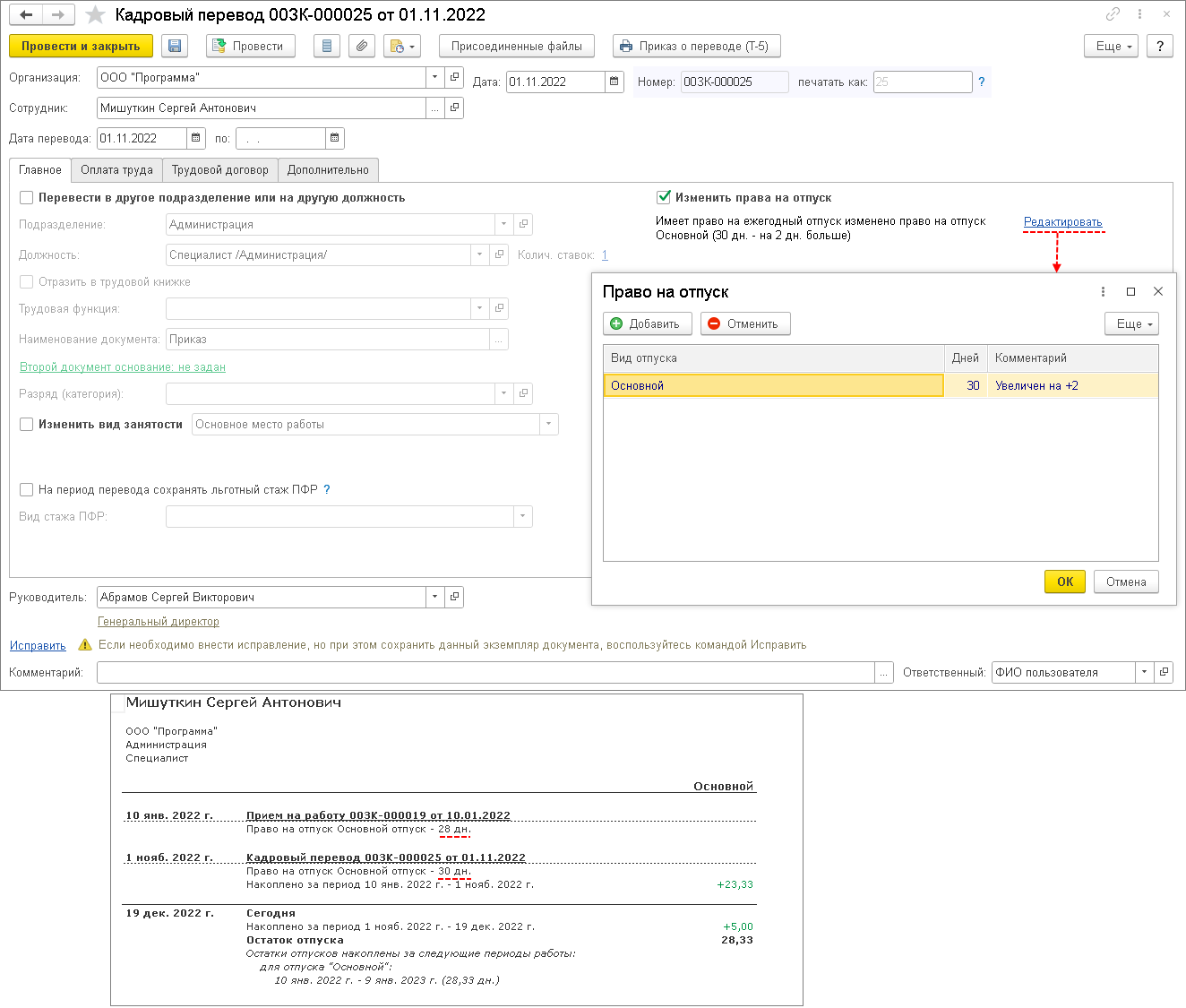Click the Исправить link
The width and height of the screenshot is (1186, 1008).
point(38,645)
